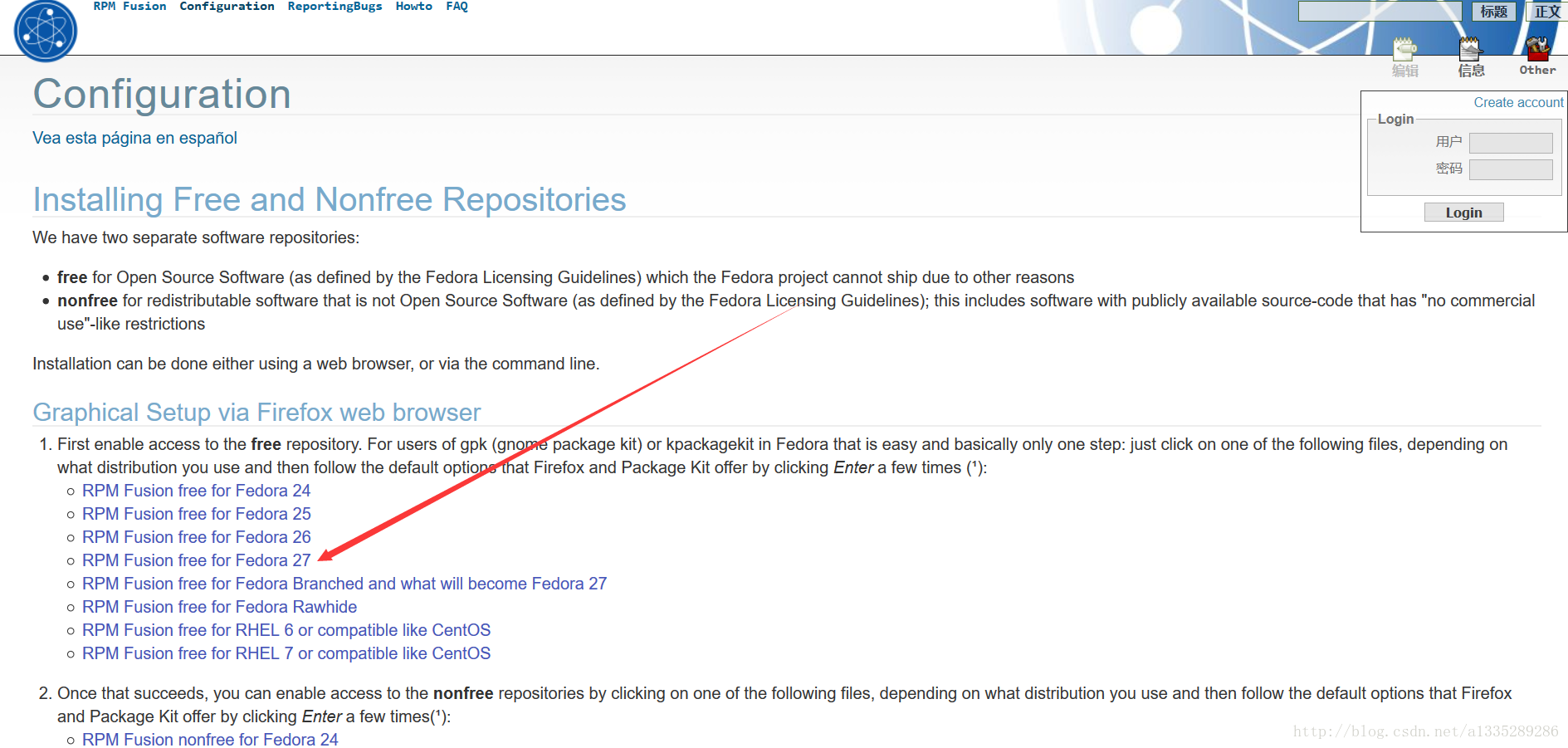Viewport: 1568px width, 748px height.
Task: Click the Login button
Action: pyautogui.click(x=1463, y=213)
